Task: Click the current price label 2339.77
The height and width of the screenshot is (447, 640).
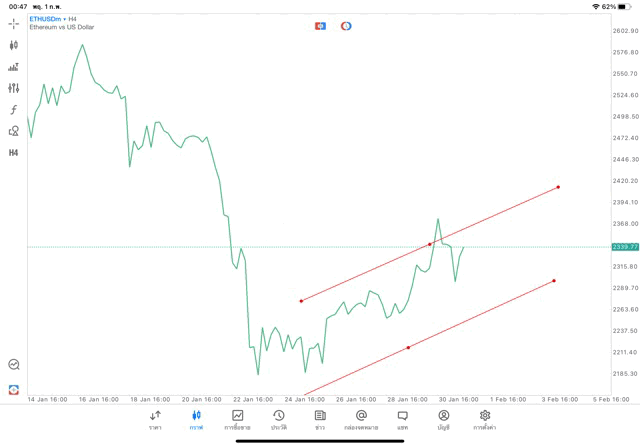Action: point(625,247)
